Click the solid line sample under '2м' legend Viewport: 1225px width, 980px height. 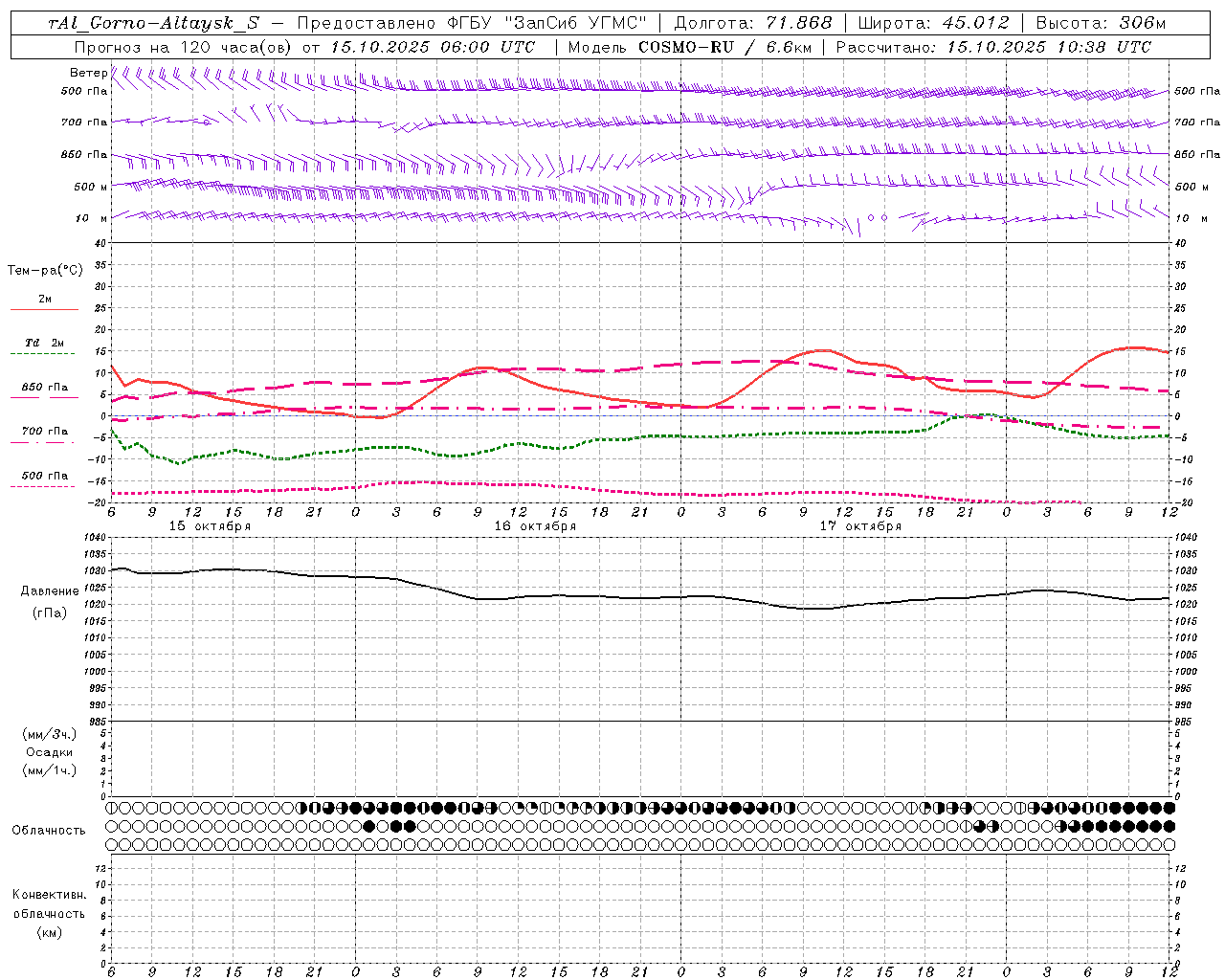coord(44,310)
